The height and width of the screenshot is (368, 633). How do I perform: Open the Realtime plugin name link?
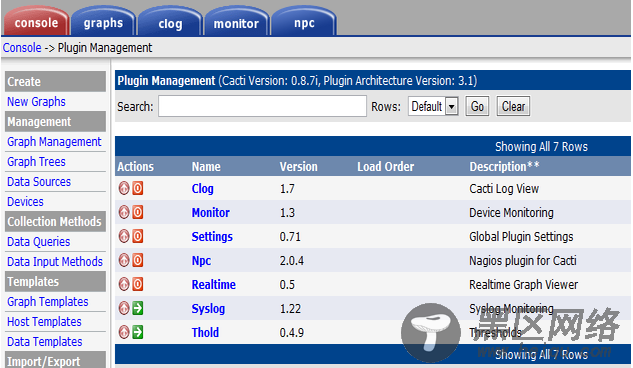(x=214, y=284)
